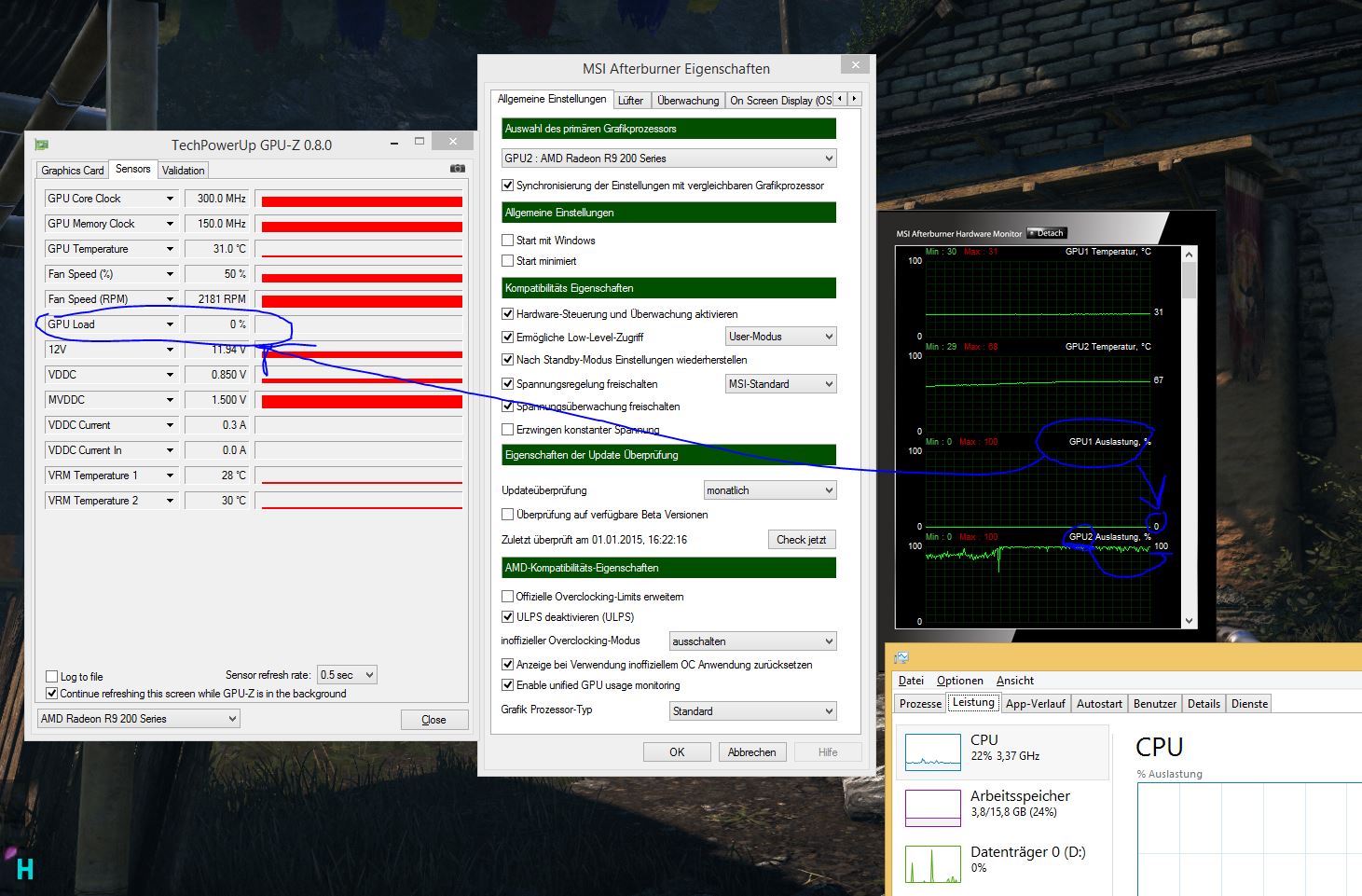Click Abbrechen button
Screen dimensions: 1362x896
tap(752, 752)
